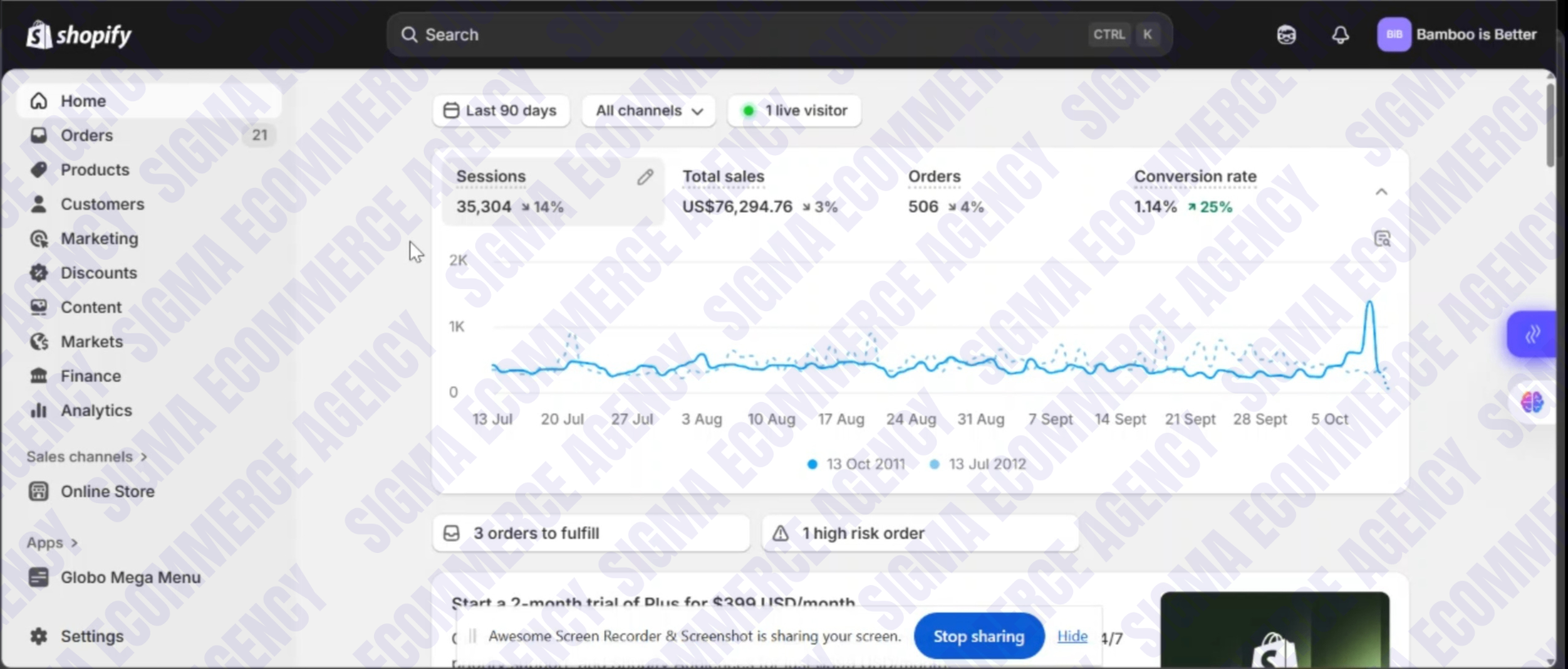
Task: Click the 13 Jul 2012 legend entry
Action: [x=978, y=464]
